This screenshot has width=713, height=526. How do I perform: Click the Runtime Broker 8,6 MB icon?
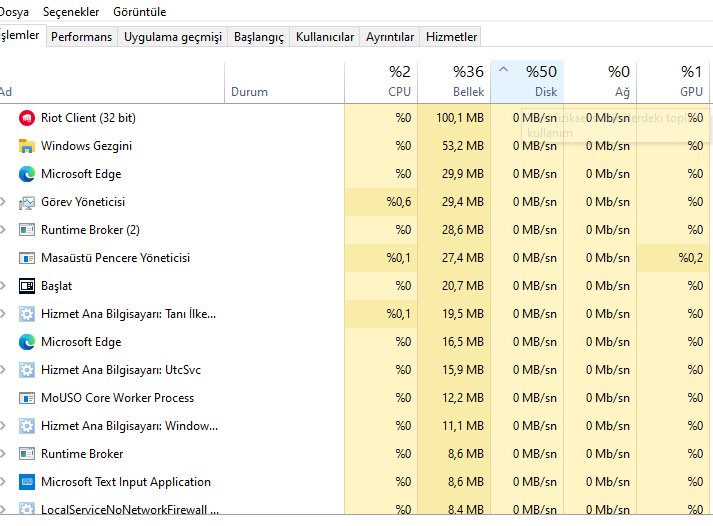coord(27,454)
